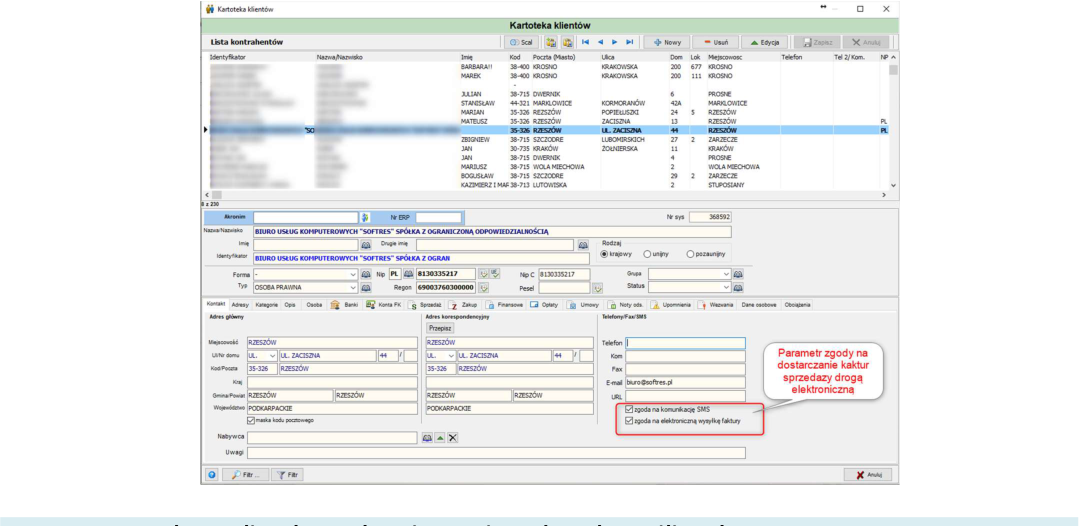Click into the Telefon input field
This screenshot has height=526, width=1079.
pyautogui.click(x=685, y=343)
